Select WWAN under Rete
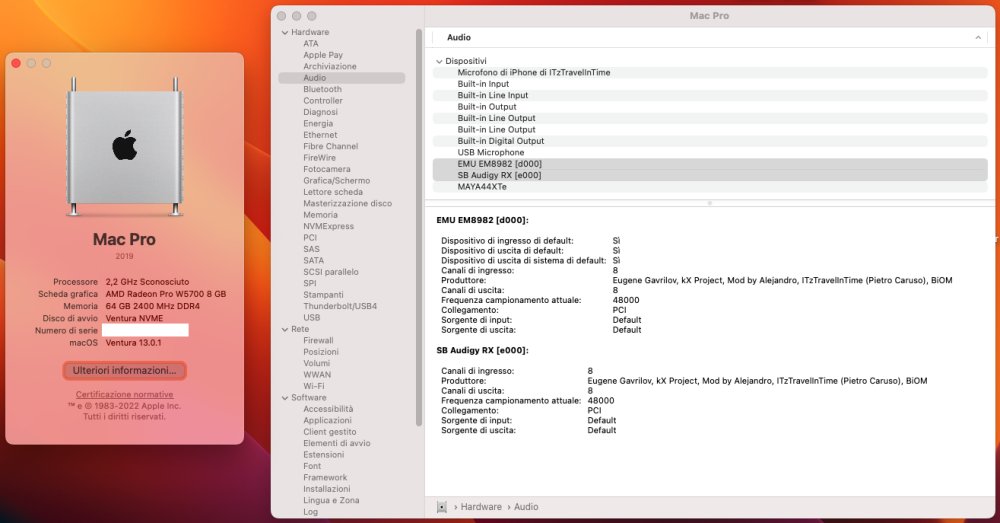 317,375
